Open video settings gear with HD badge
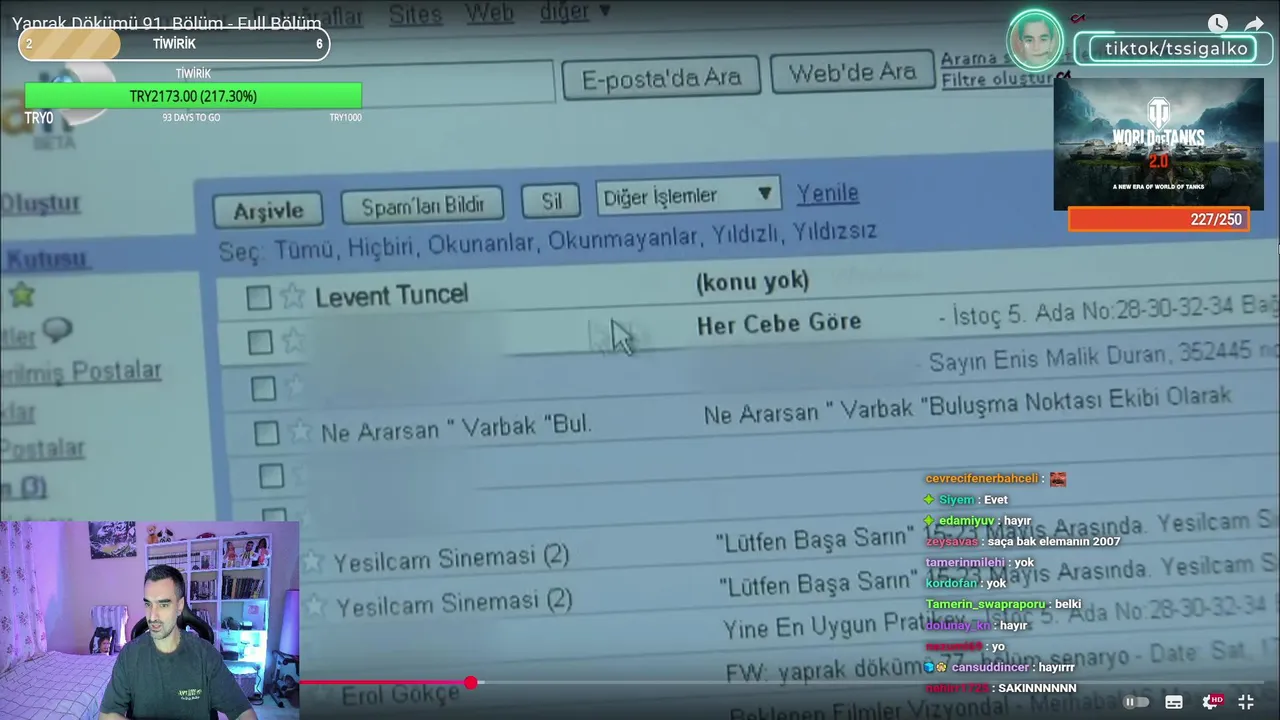The image size is (1280, 720). [1210, 702]
